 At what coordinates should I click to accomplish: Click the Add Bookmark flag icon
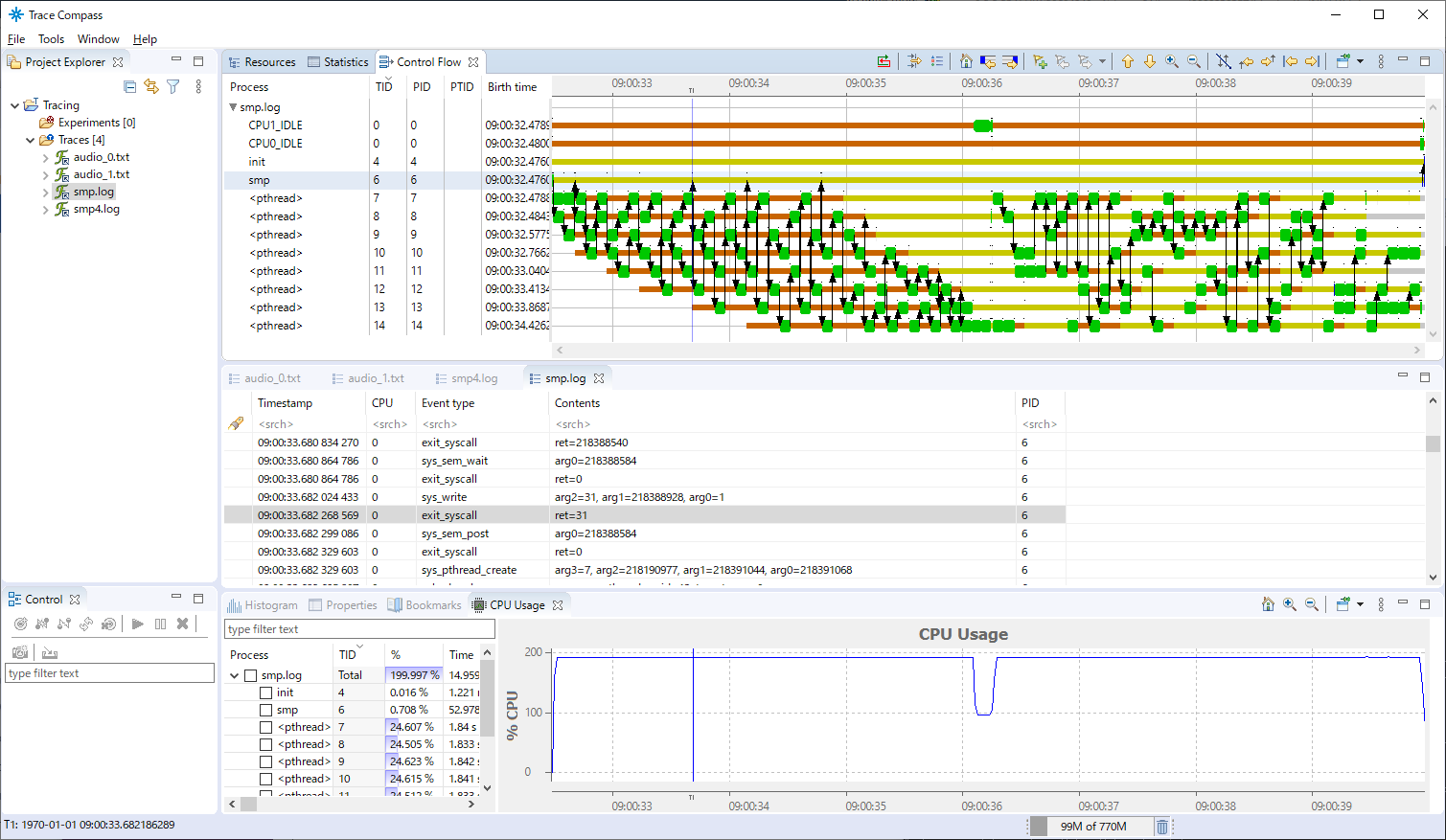point(1041,60)
